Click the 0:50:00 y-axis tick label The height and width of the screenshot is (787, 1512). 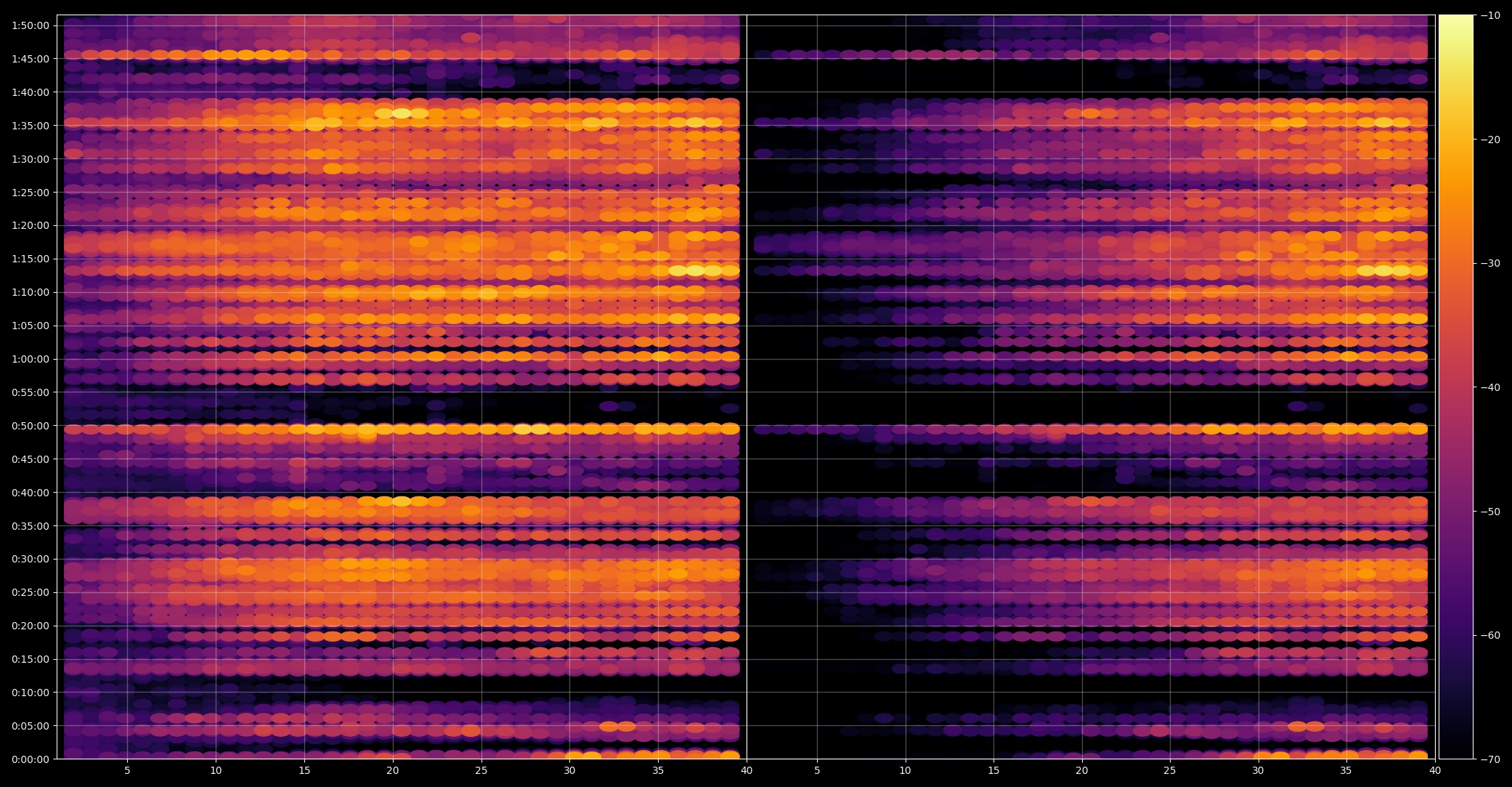pyautogui.click(x=31, y=426)
